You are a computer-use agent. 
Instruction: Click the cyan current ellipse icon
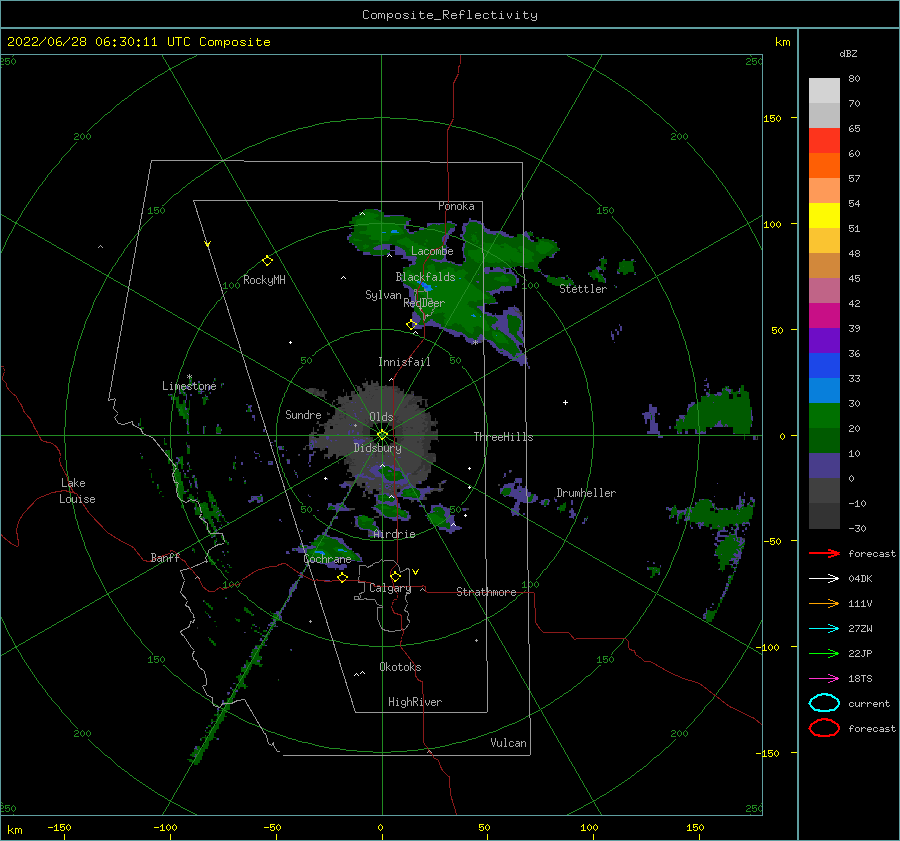tap(824, 703)
